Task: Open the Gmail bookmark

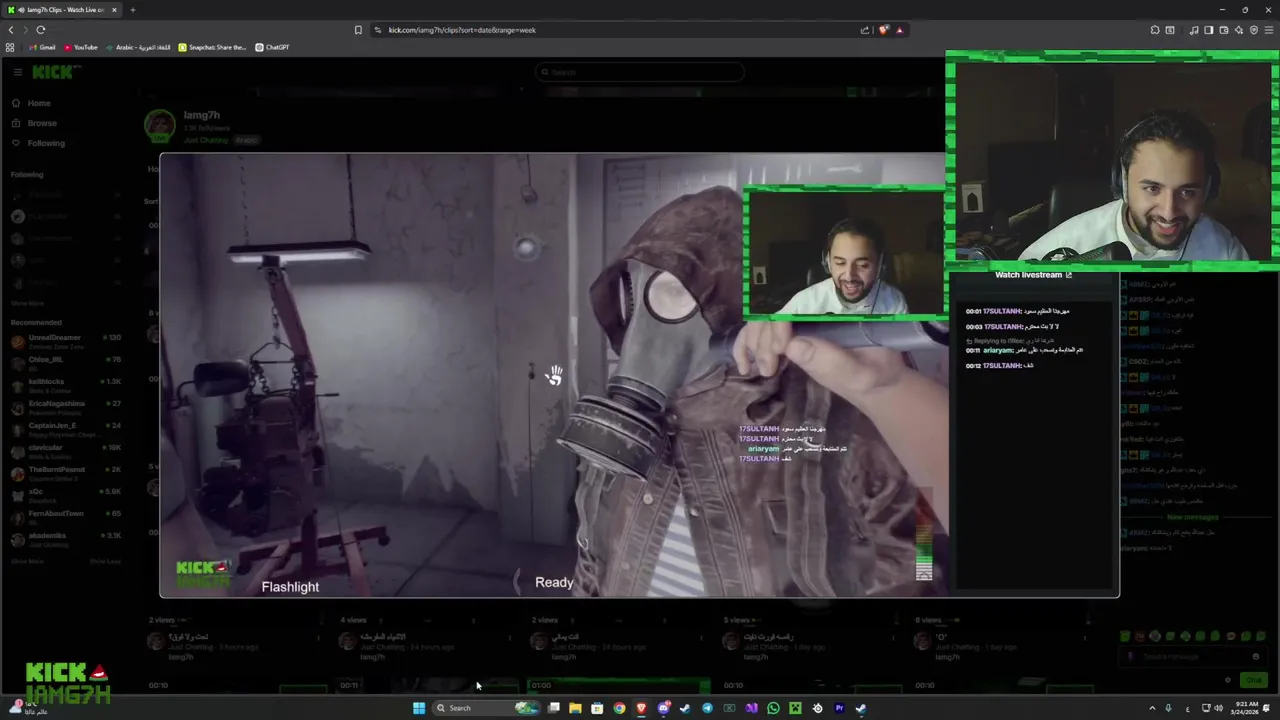Action: 42,47
